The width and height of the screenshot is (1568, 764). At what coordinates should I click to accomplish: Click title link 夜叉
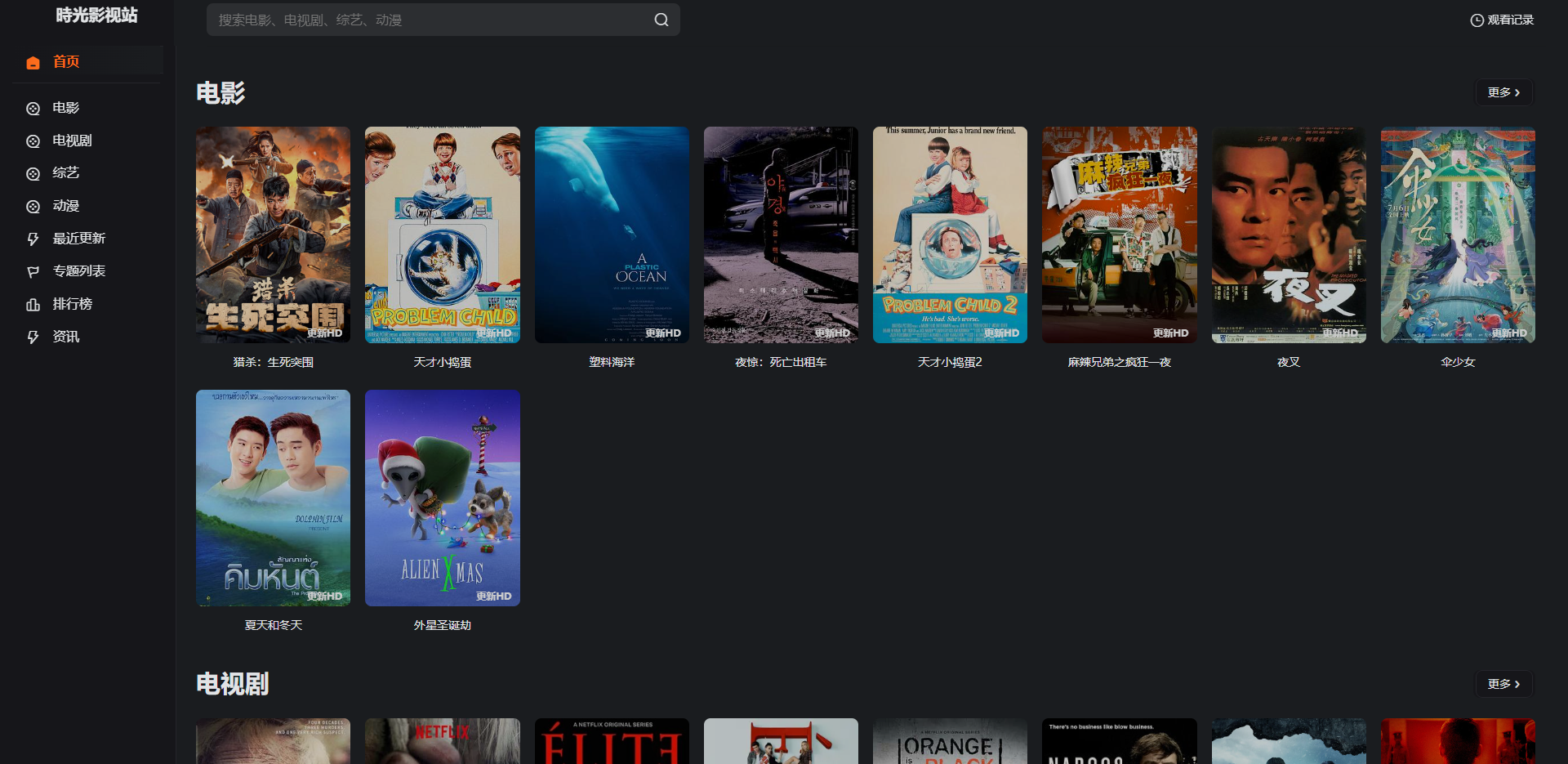[1289, 362]
